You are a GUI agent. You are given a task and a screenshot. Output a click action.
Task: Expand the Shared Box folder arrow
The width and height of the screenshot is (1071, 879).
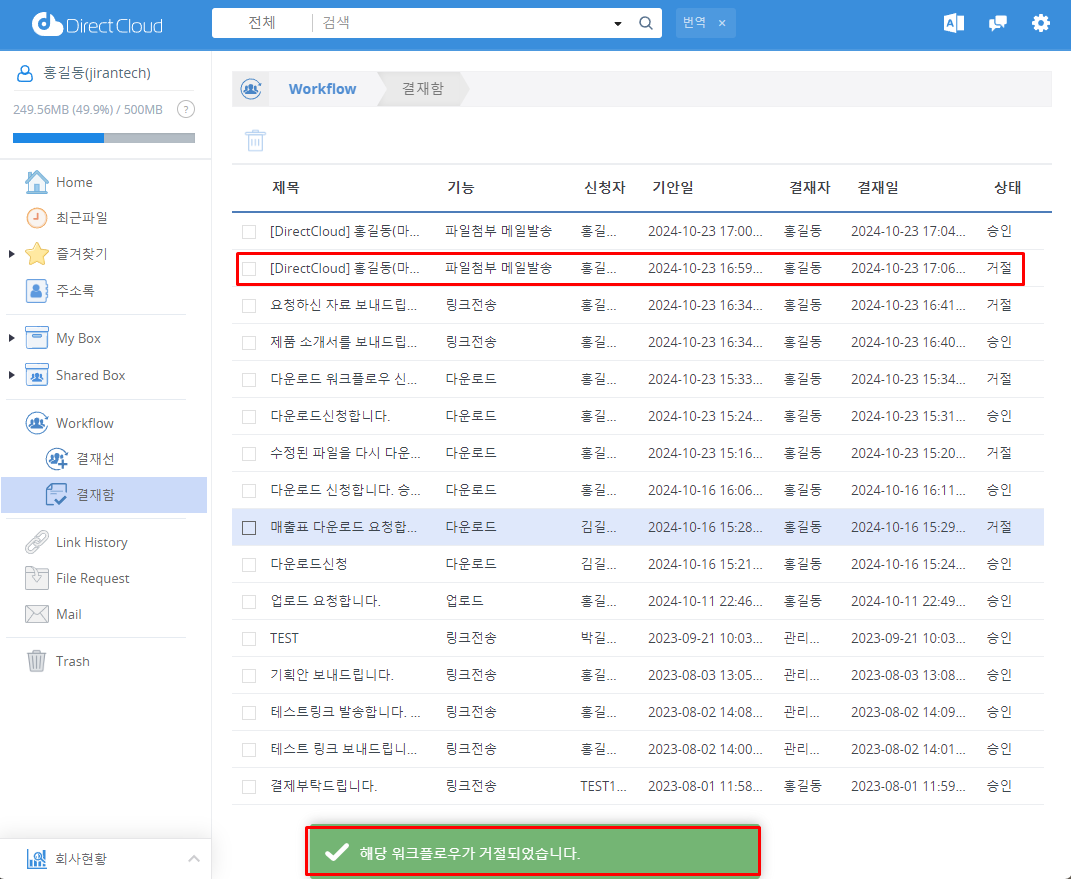(x=12, y=376)
